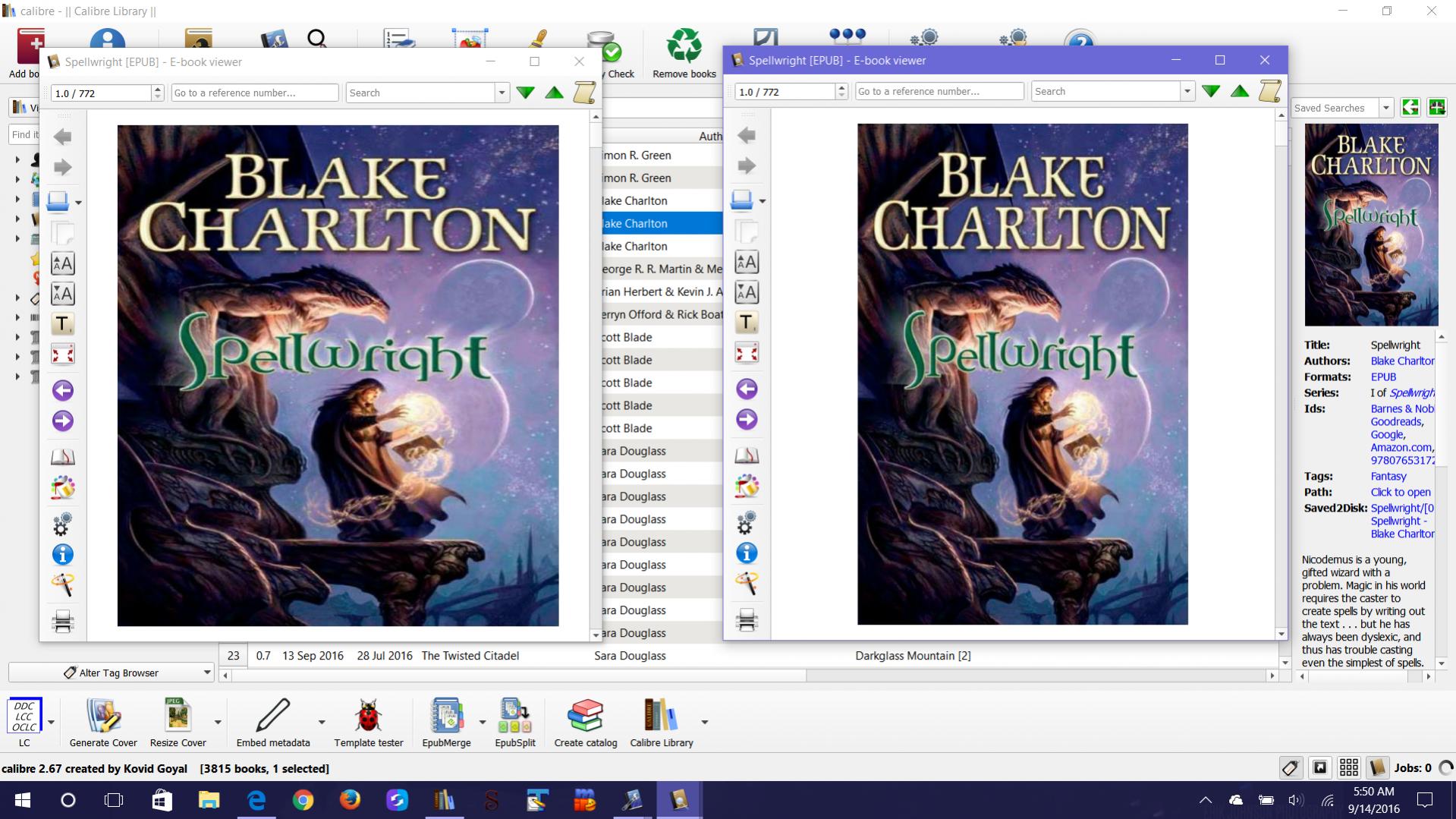Image resolution: width=1456 pixels, height=819 pixels.
Task: Toggle full screen in right viewer
Action: click(x=747, y=353)
